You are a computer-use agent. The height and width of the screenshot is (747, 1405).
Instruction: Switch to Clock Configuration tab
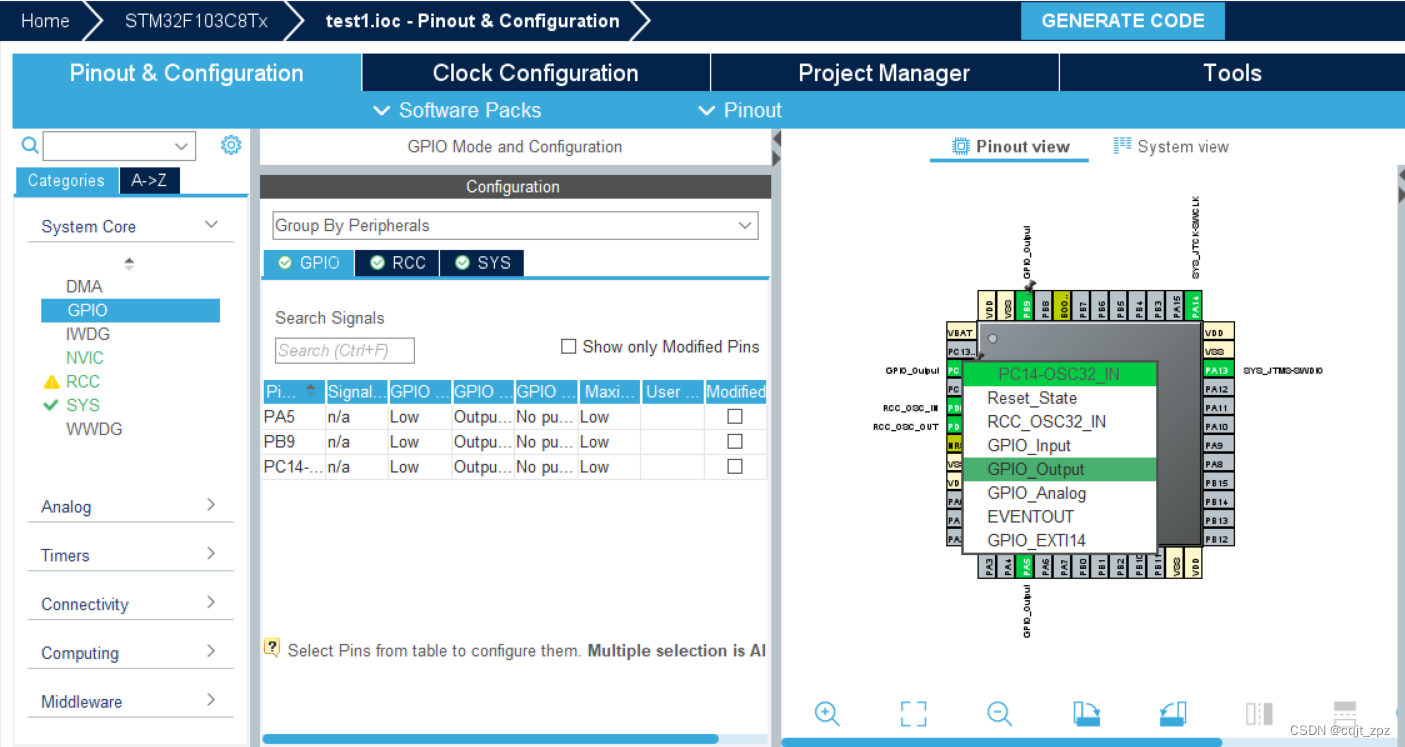[x=535, y=73]
